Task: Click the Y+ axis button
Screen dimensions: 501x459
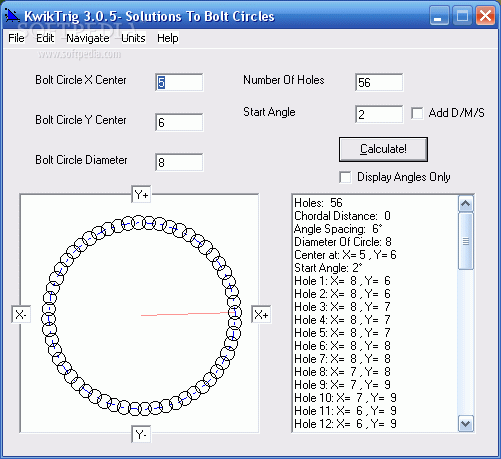Action: coord(141,194)
